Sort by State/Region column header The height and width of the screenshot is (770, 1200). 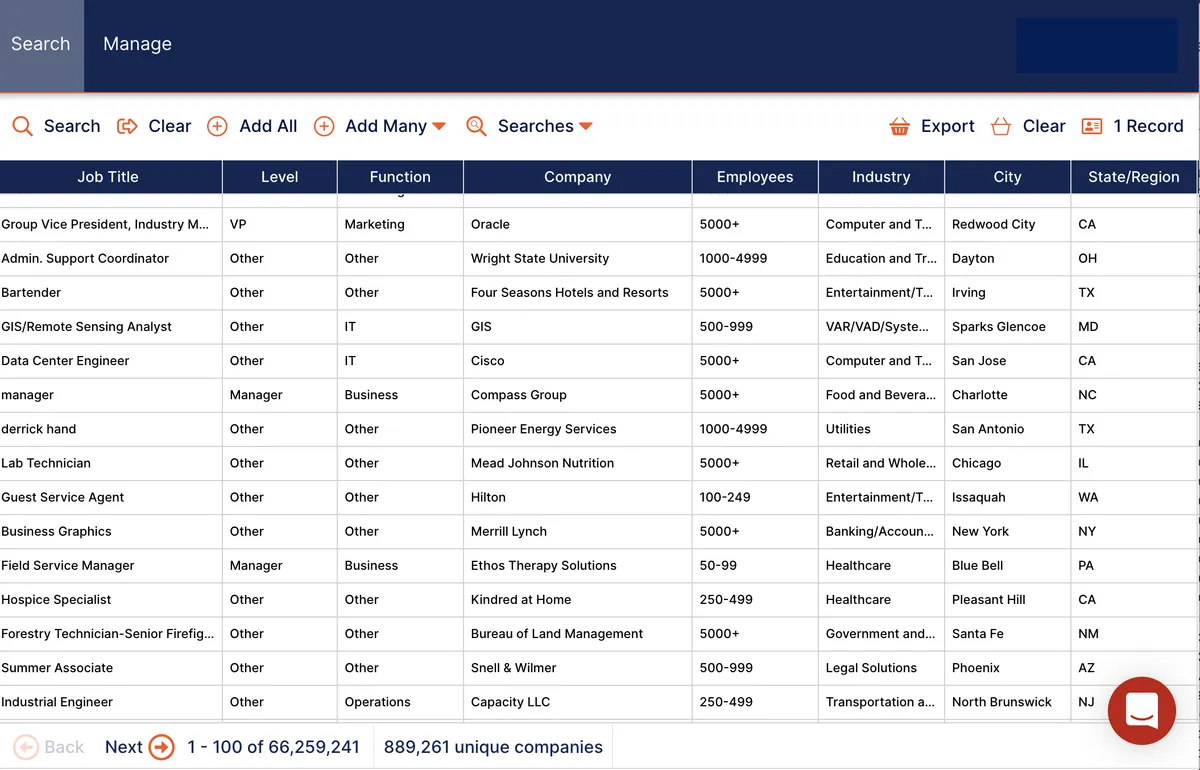pyautogui.click(x=1134, y=177)
